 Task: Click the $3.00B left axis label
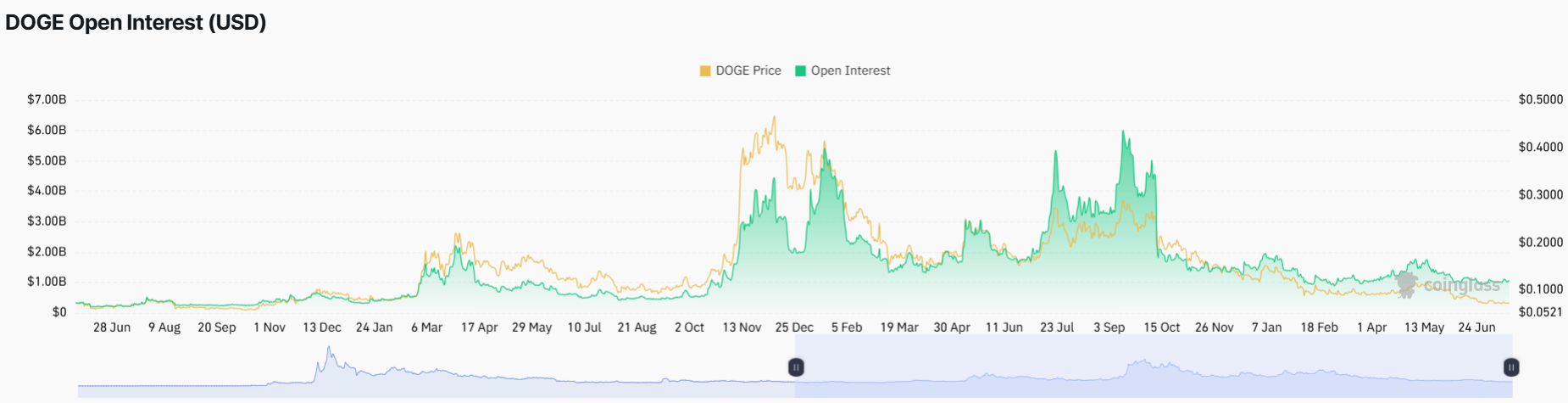[47, 221]
